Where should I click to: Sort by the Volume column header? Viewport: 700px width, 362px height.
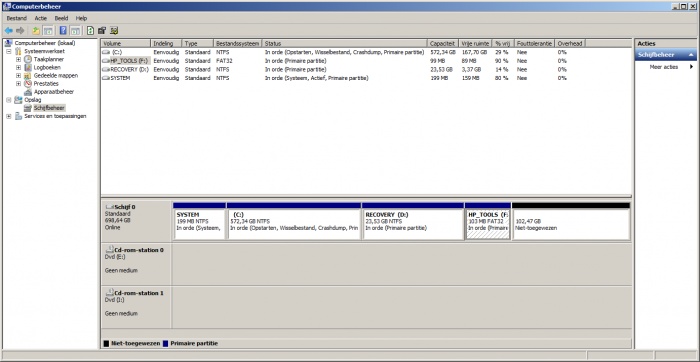click(126, 43)
